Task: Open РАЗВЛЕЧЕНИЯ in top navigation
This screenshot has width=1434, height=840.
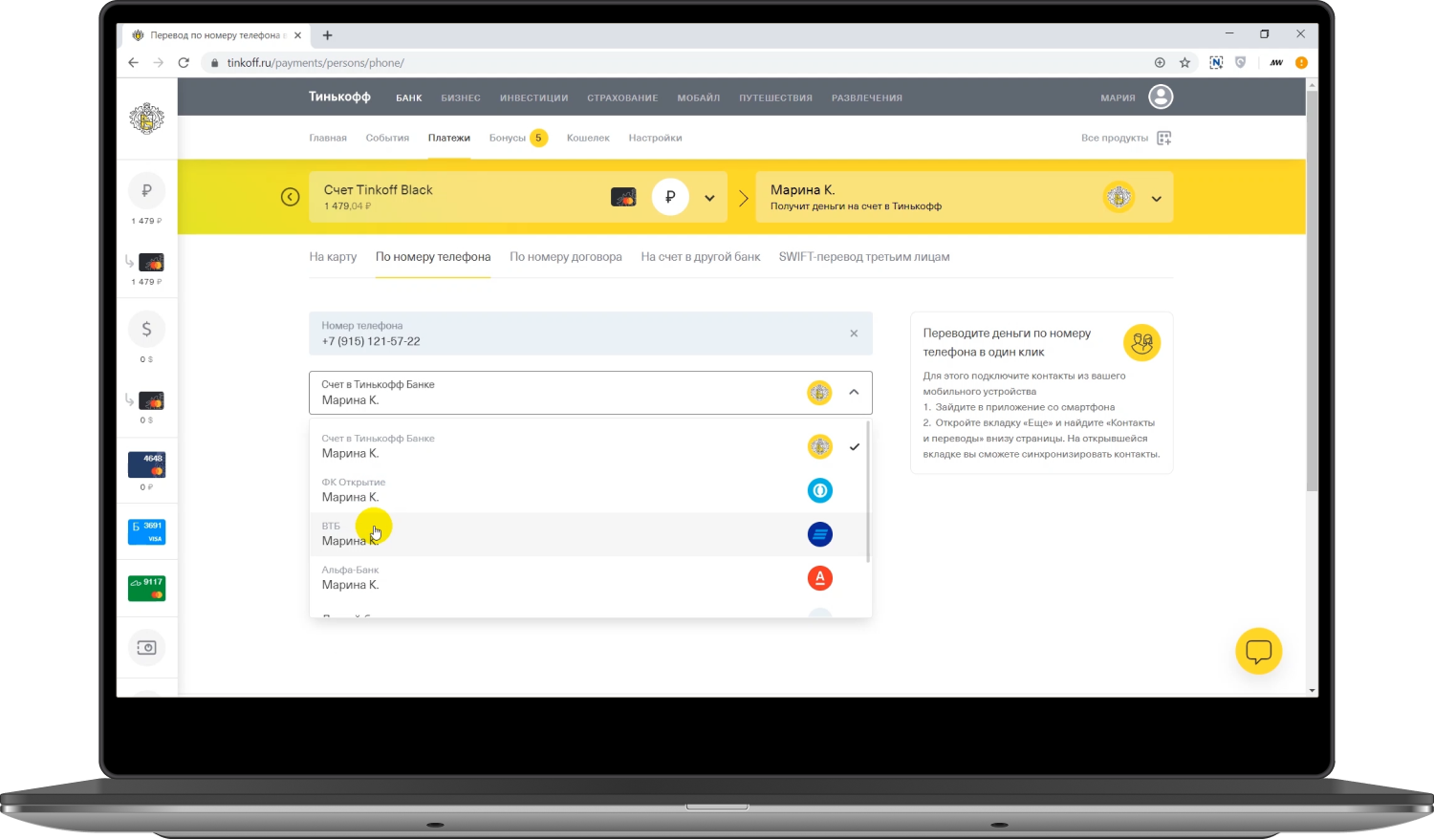Action: [x=867, y=97]
